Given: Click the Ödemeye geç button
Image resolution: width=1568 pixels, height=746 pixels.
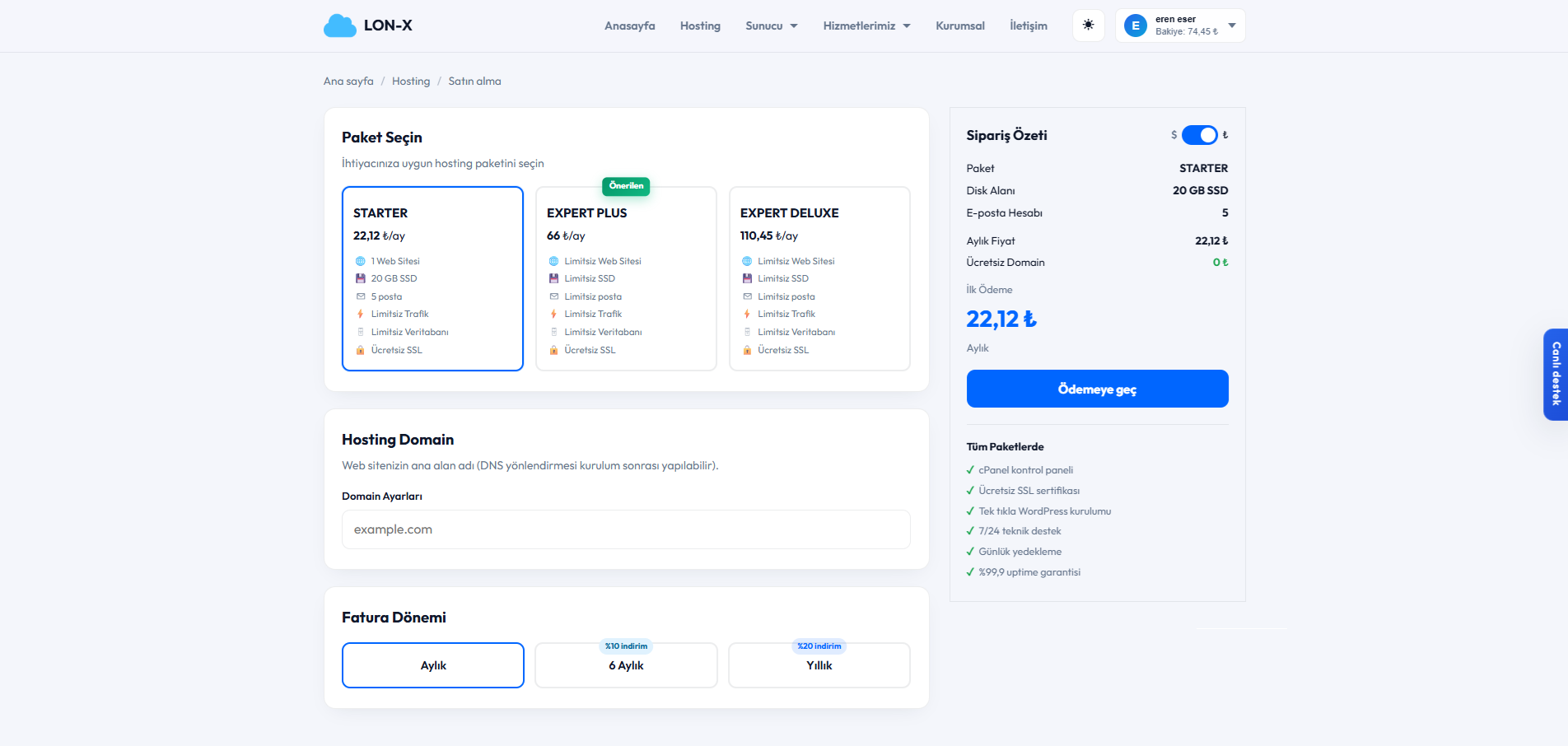Looking at the screenshot, I should pos(1097,389).
